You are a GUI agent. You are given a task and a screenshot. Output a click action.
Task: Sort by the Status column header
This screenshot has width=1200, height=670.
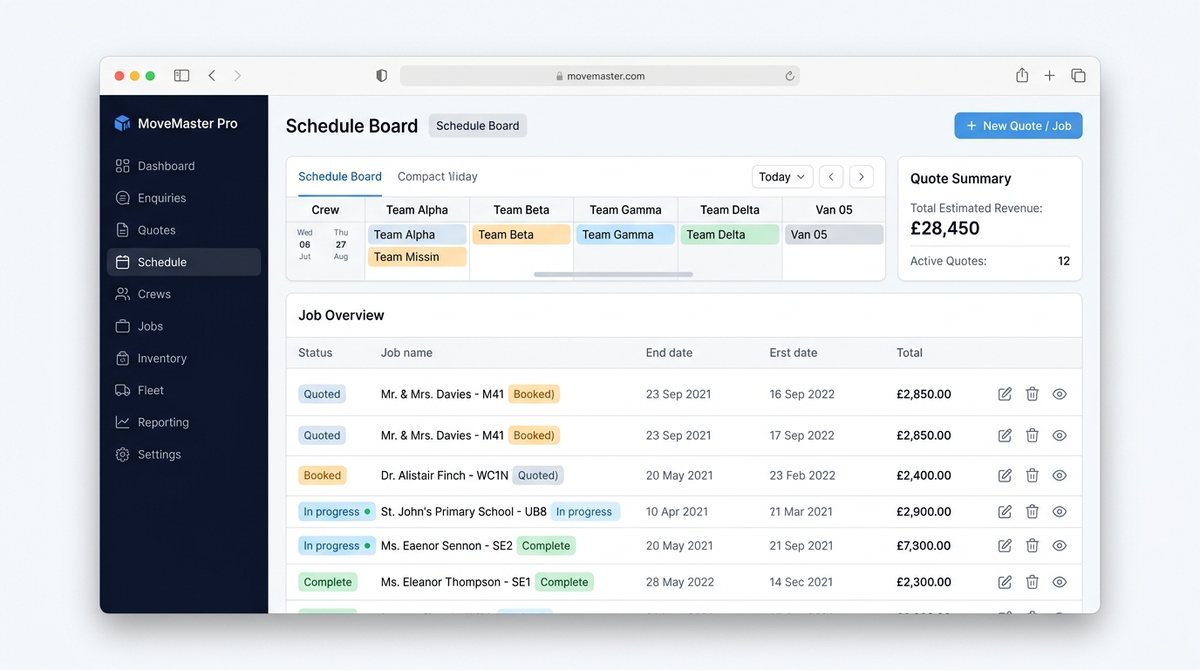pyautogui.click(x=315, y=353)
